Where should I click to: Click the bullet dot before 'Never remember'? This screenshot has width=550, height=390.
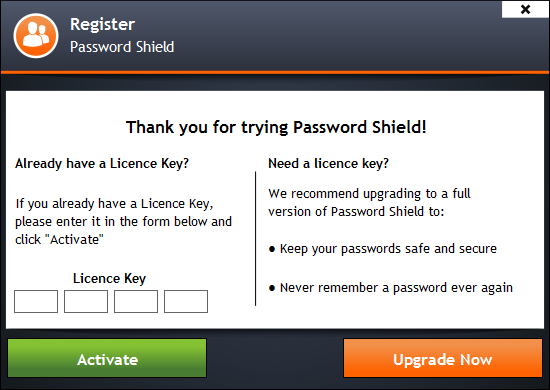(272, 288)
